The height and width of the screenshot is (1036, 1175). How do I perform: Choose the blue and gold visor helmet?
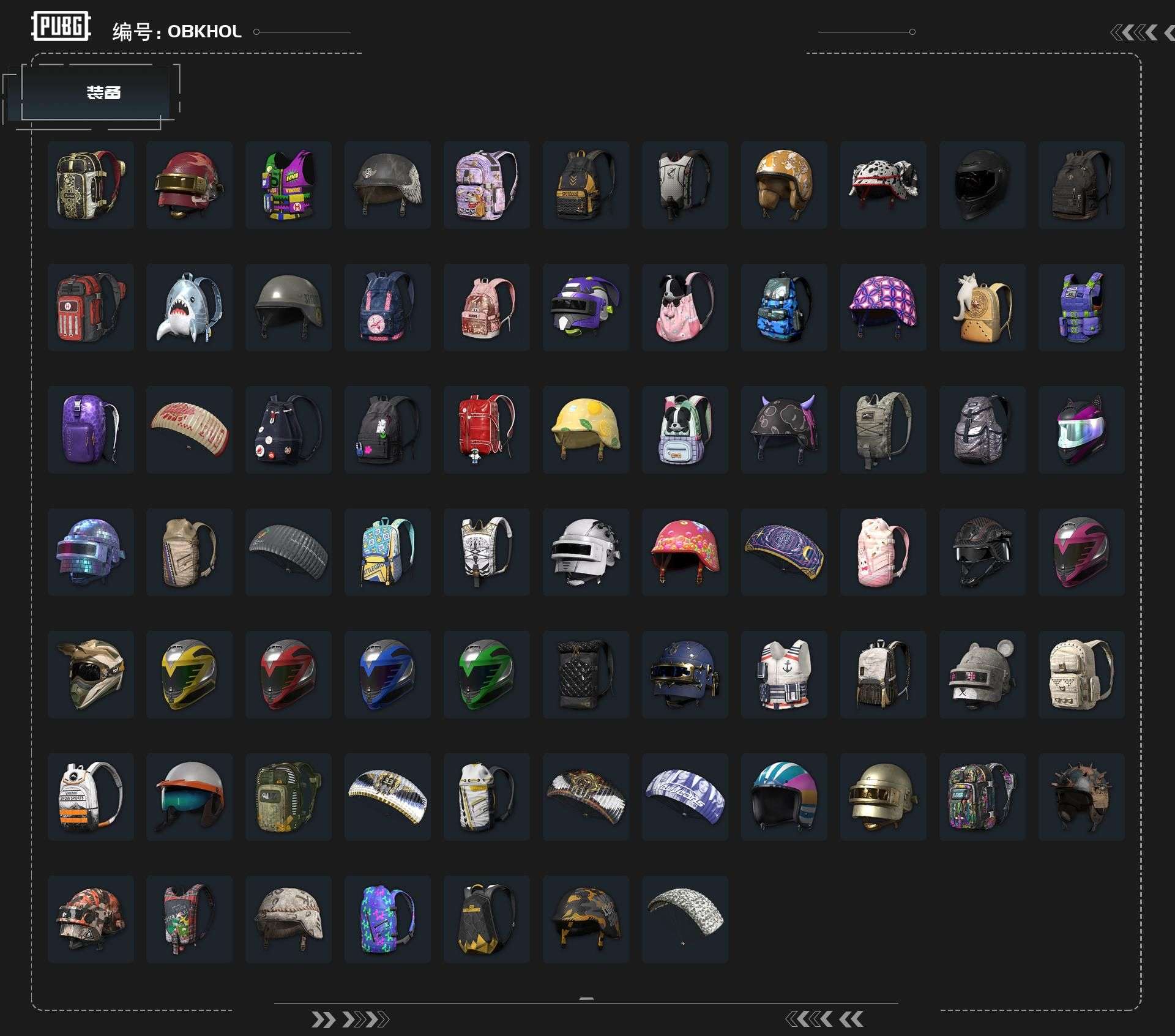pyautogui.click(x=685, y=674)
